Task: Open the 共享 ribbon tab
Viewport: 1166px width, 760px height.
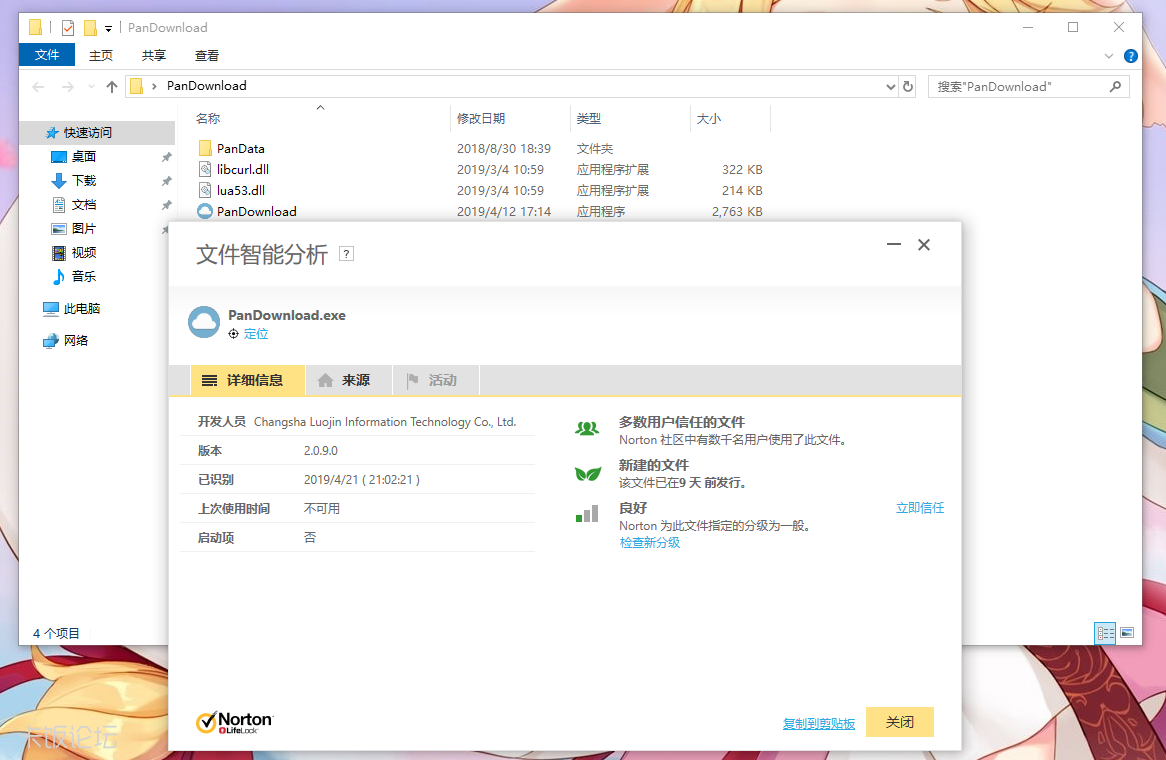Action: click(154, 56)
